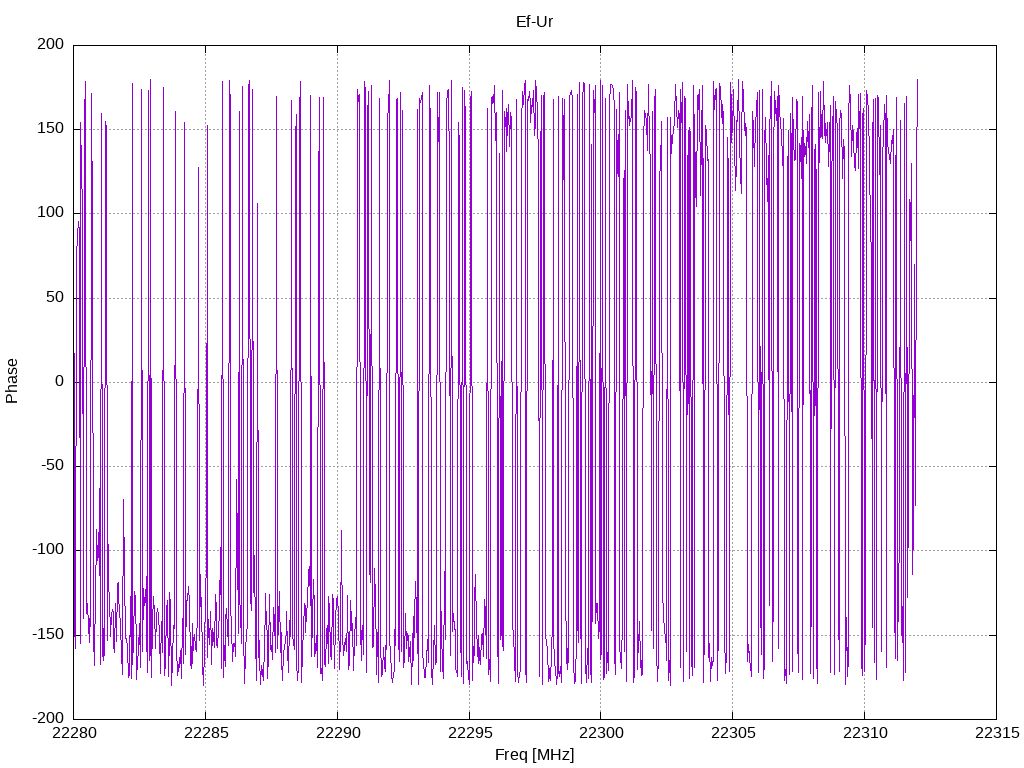This screenshot has width=1024, height=768.
Task: Click x-axis tick label 22285
Action: coord(206,733)
